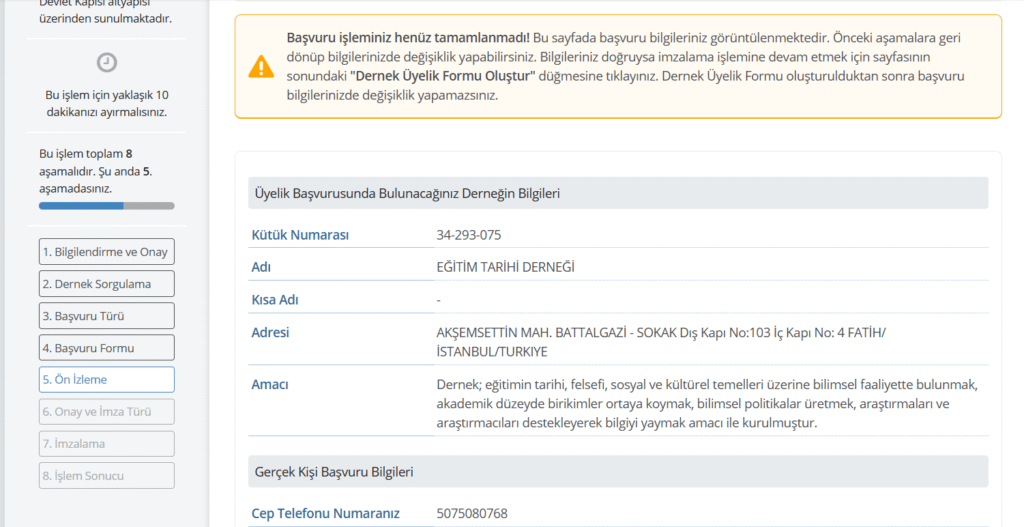
Task: Click the bold "Dernek Üyelik Formu Oluştur" text
Action: (x=443, y=77)
